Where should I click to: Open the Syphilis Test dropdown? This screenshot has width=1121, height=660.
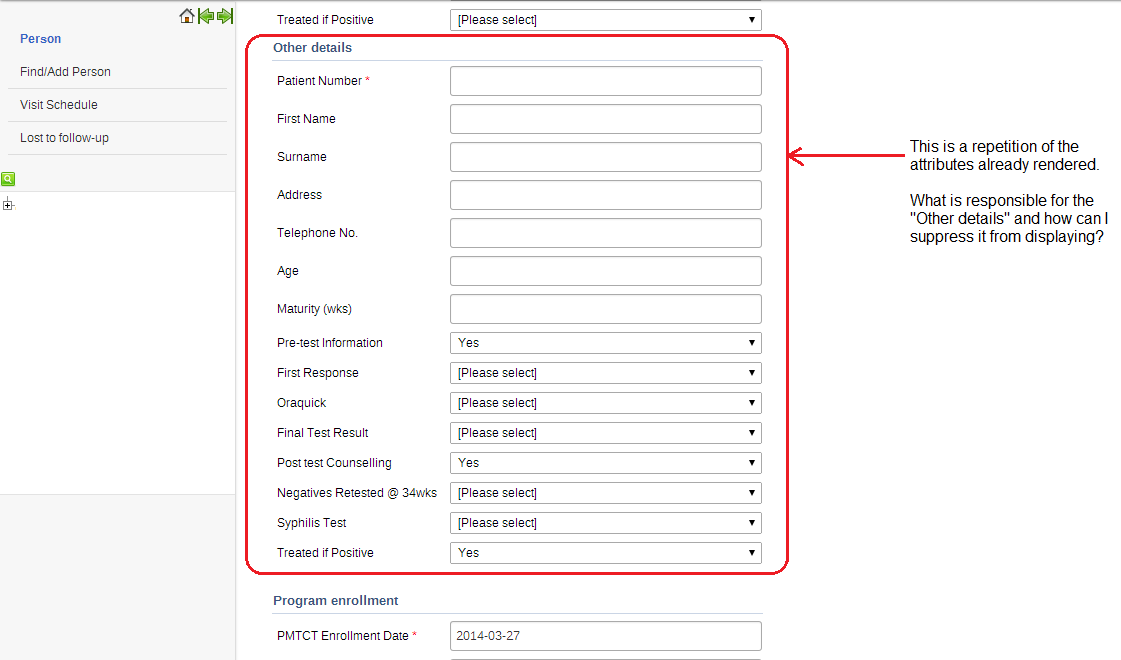pyautogui.click(x=605, y=523)
